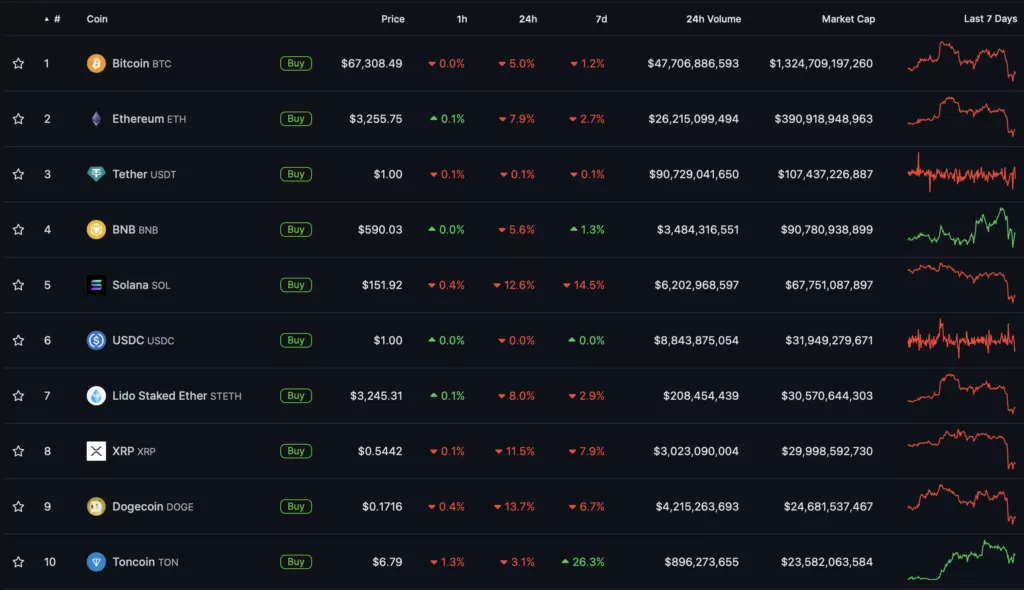The width and height of the screenshot is (1024, 590).
Task: Click the Buy button for XRP
Action: pos(296,451)
